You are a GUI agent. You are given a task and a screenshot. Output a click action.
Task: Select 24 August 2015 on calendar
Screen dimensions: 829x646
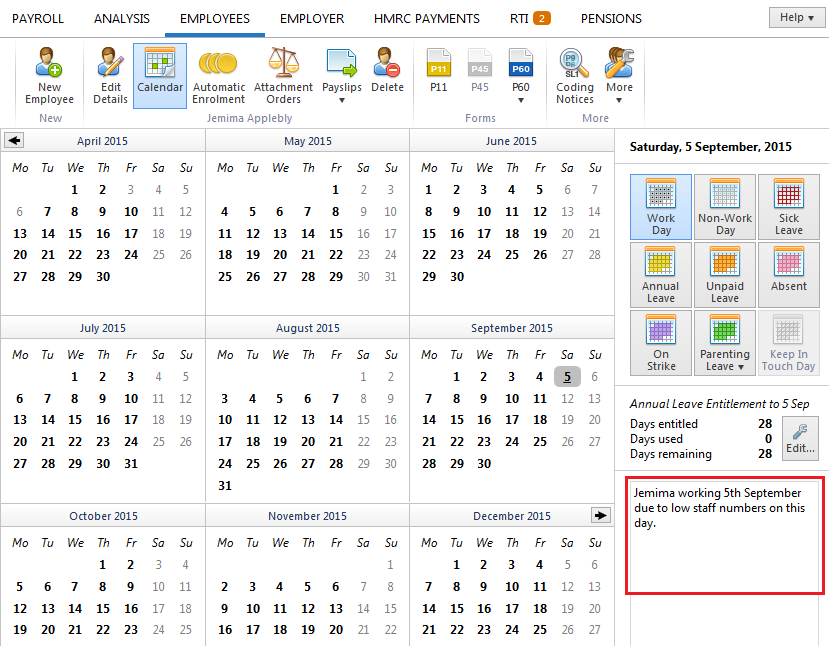click(225, 464)
